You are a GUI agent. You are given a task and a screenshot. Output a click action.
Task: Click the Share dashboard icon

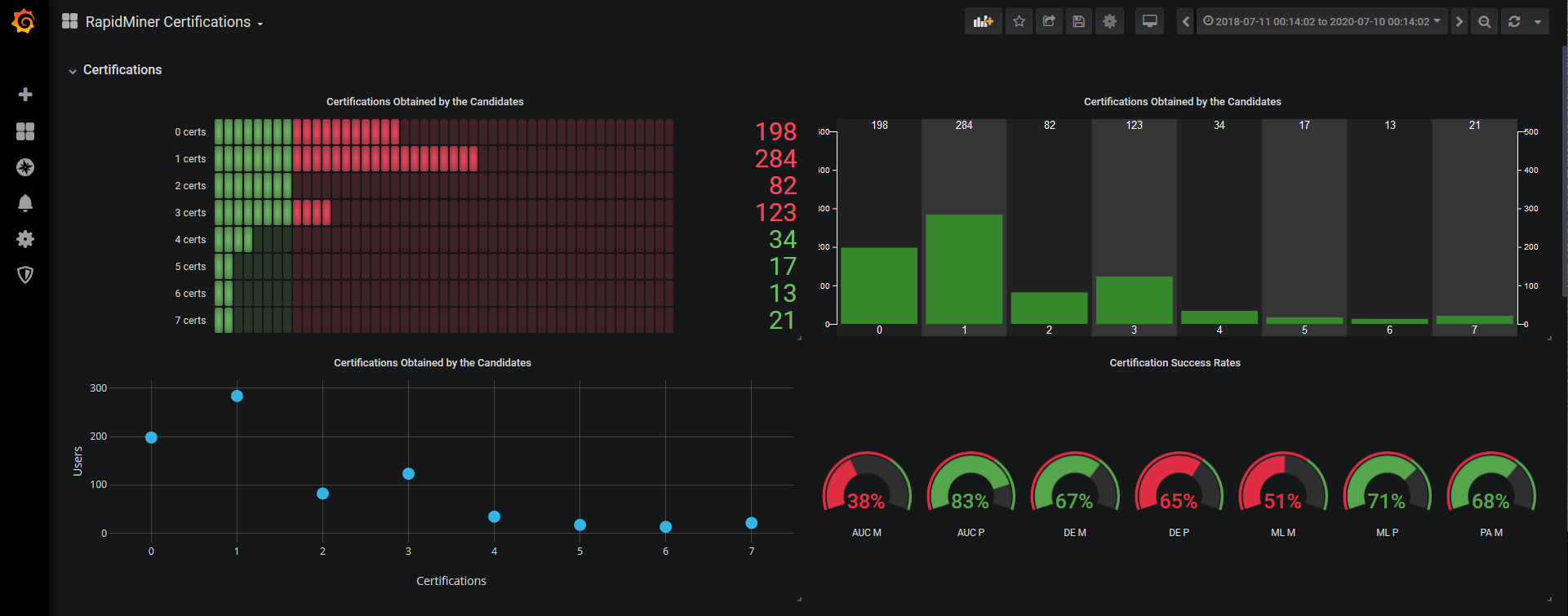[x=1049, y=22]
